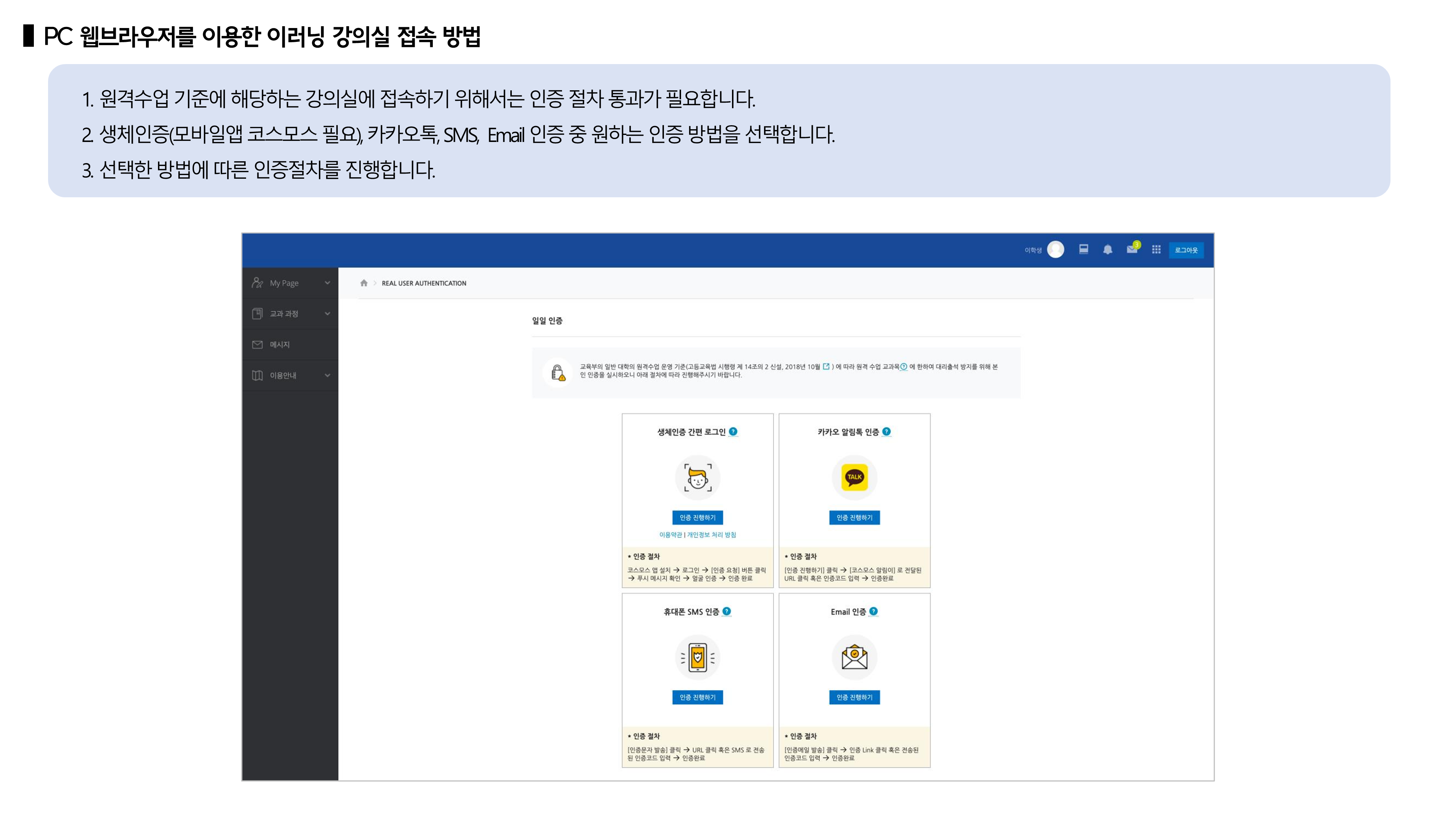Expand the 교과 과정 chevron

click(327, 314)
